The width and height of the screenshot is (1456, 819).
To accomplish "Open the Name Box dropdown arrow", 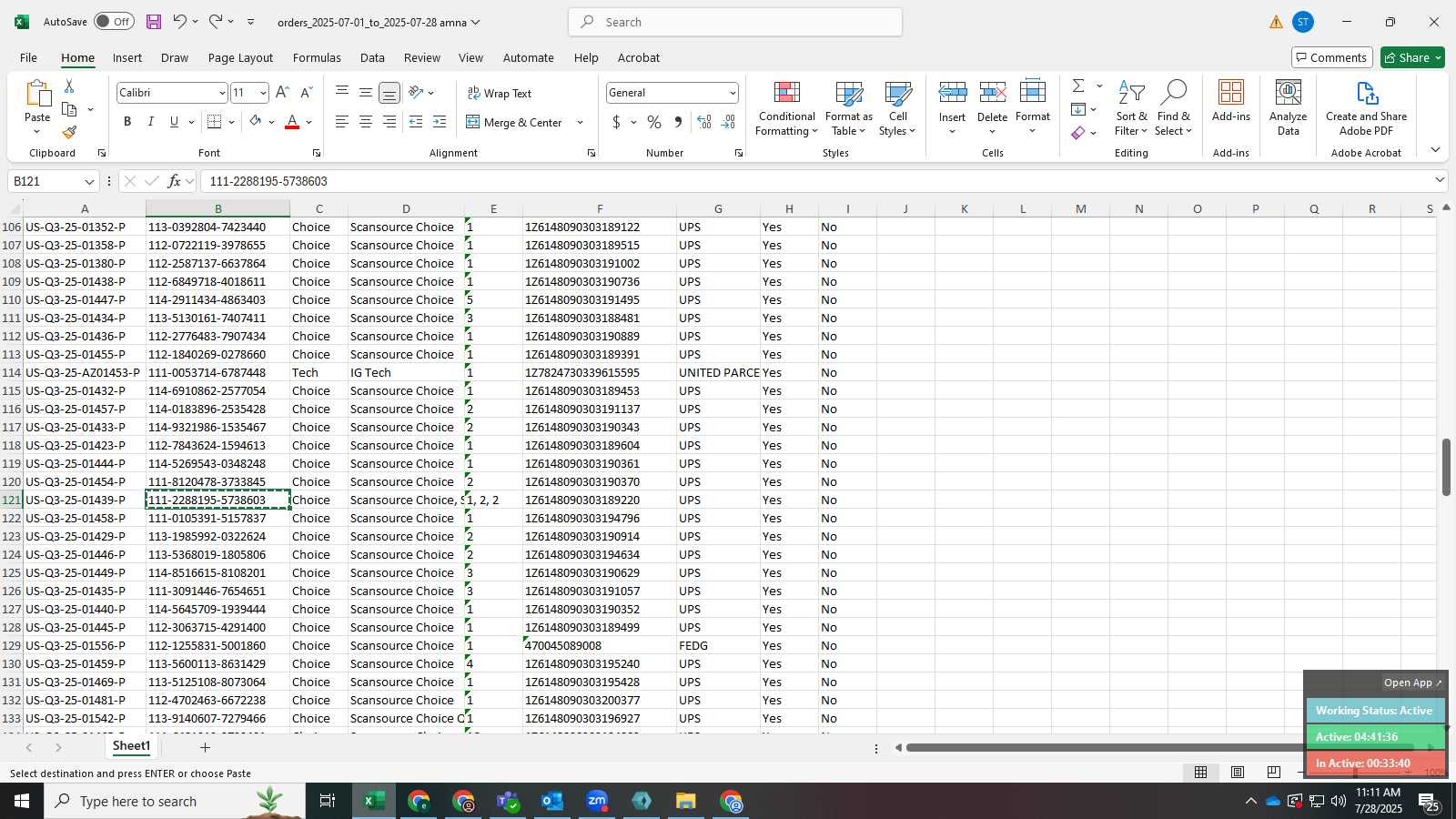I will 89,182.
